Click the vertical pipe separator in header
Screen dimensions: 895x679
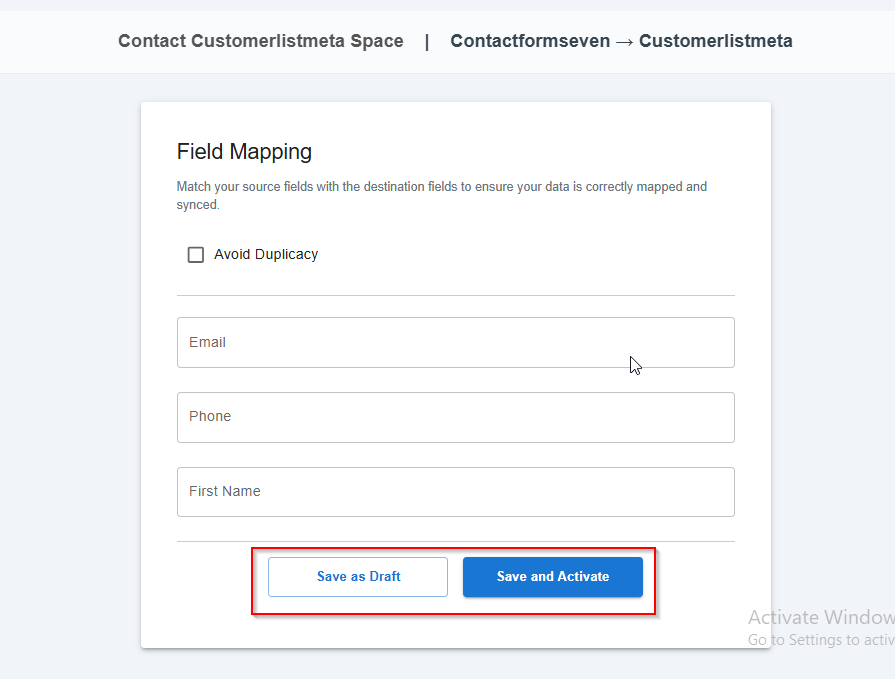coord(427,41)
